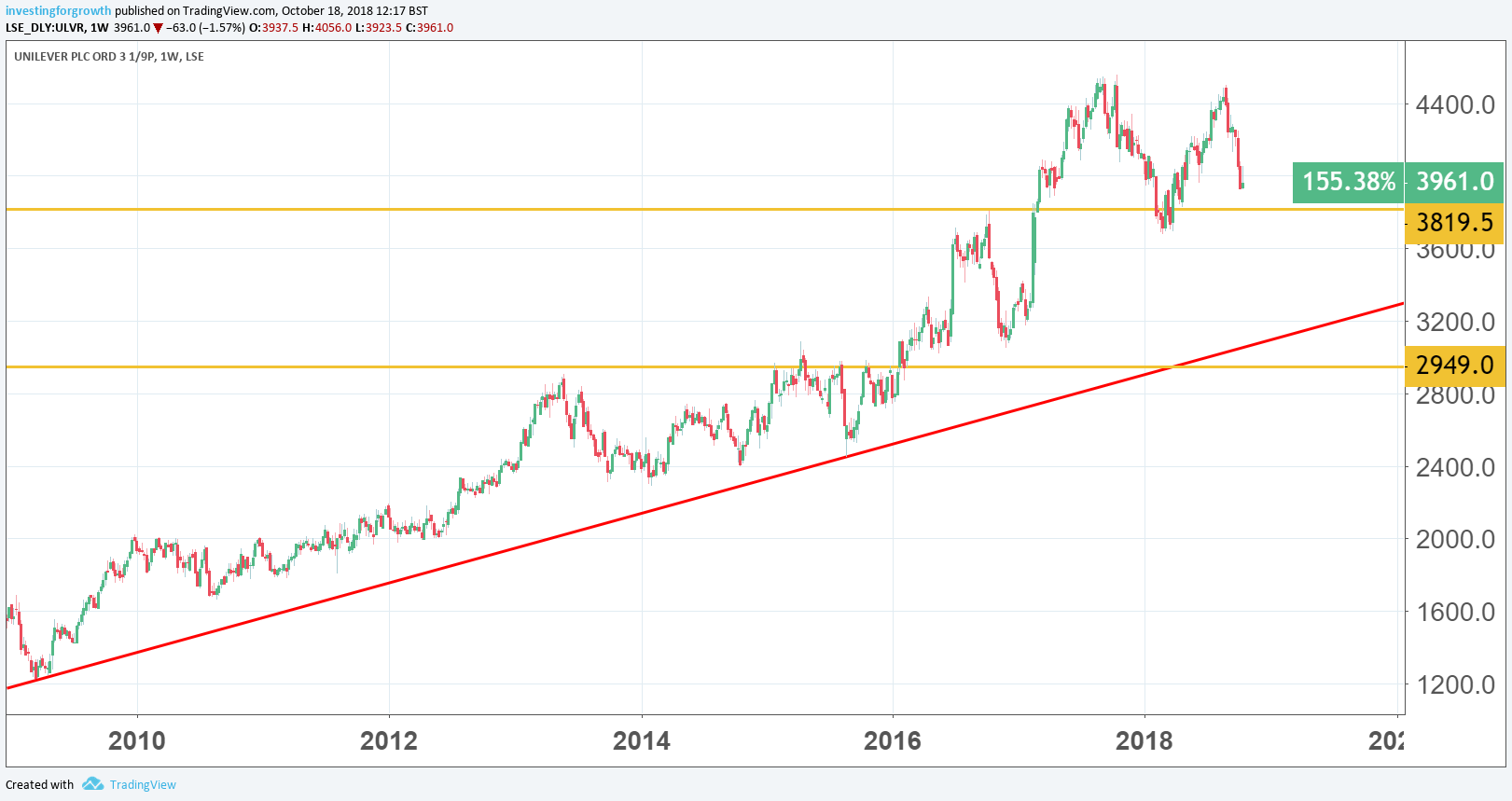Click the yellow 3819.5 price level label
The width and height of the screenshot is (1512, 801).
(x=1455, y=223)
